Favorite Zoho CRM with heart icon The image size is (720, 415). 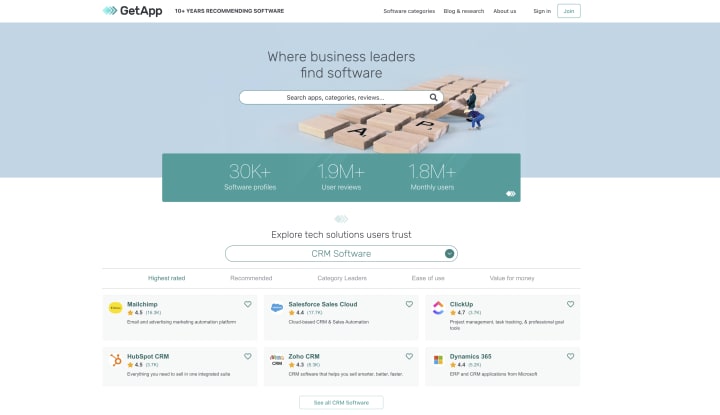[409, 356]
